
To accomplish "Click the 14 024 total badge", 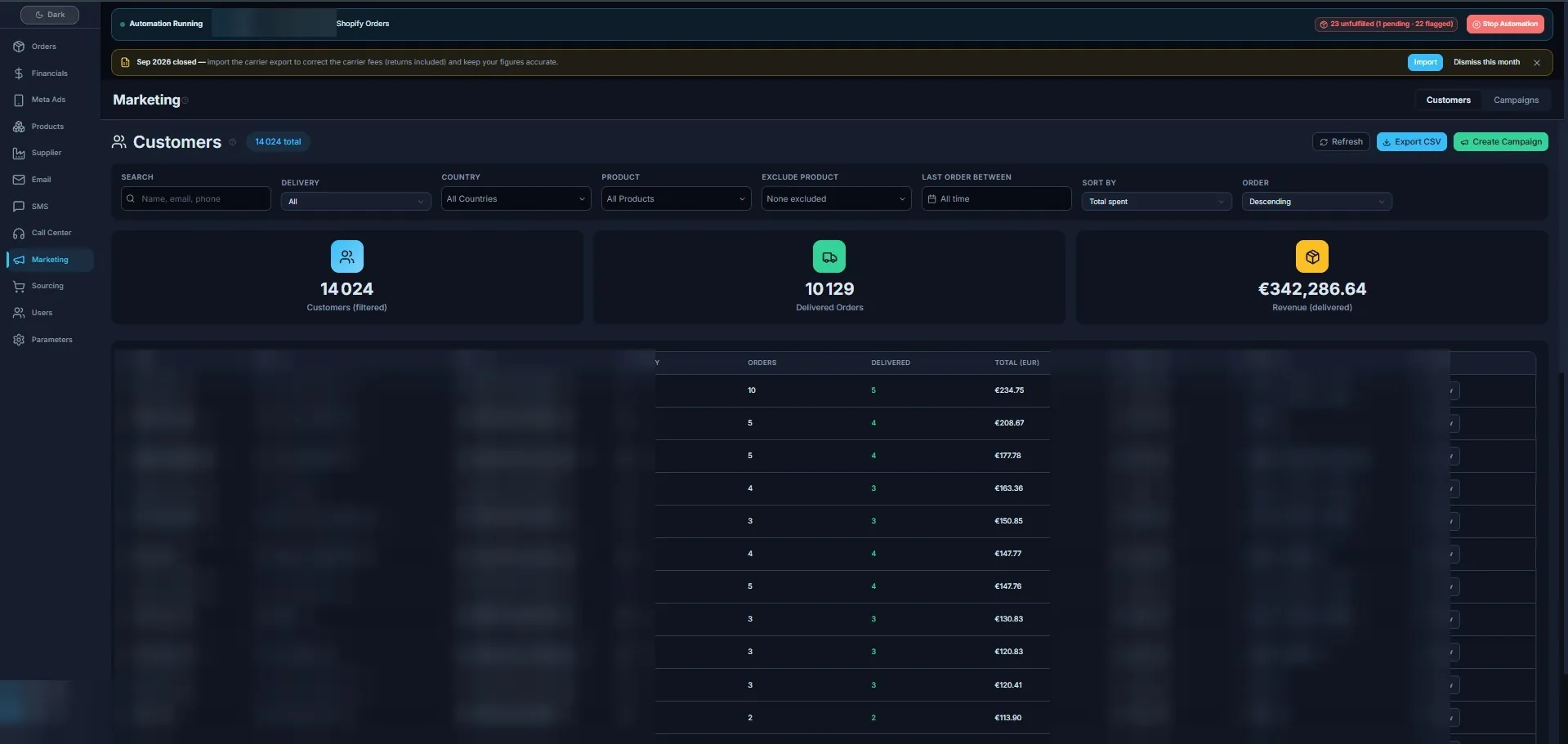I will click(278, 142).
